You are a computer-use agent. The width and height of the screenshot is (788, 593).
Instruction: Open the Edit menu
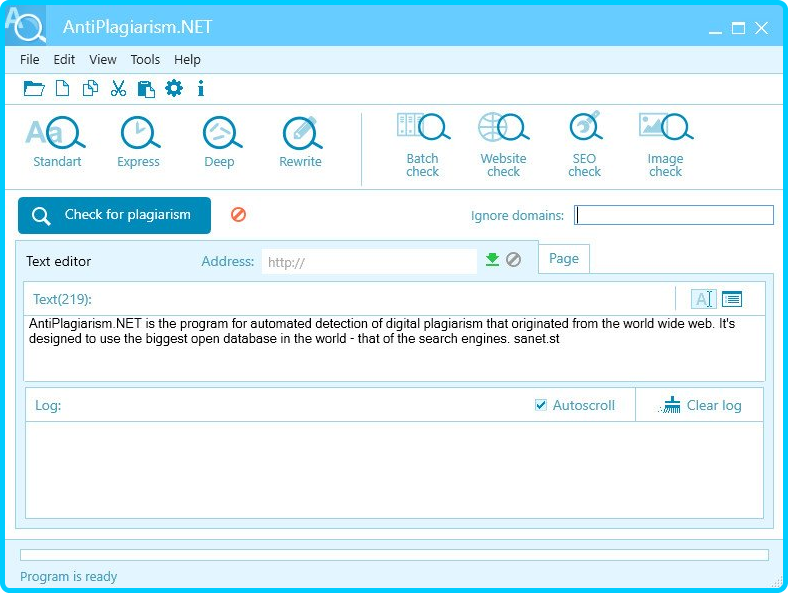point(64,59)
